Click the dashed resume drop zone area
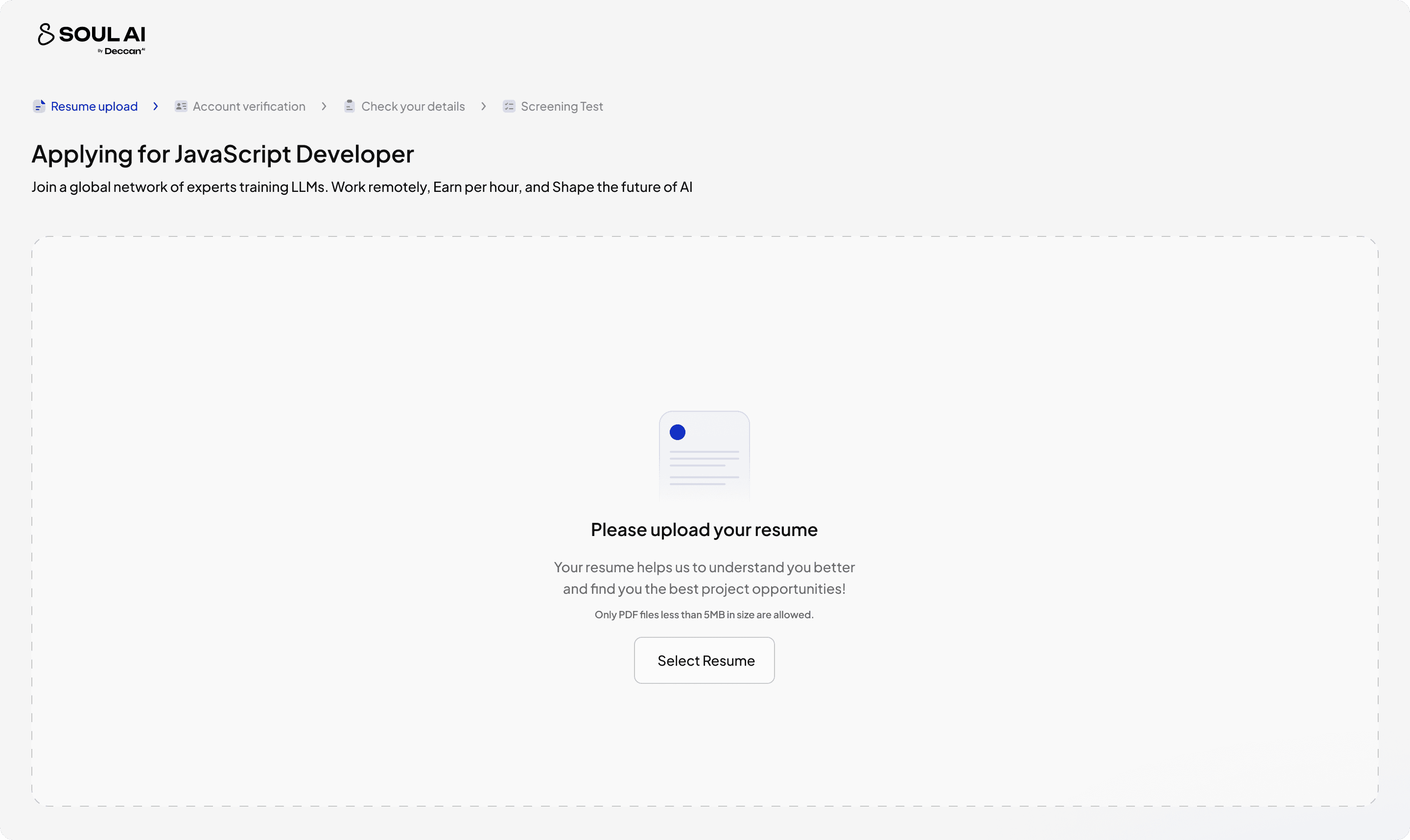The image size is (1410, 840). [x=340, y=396]
